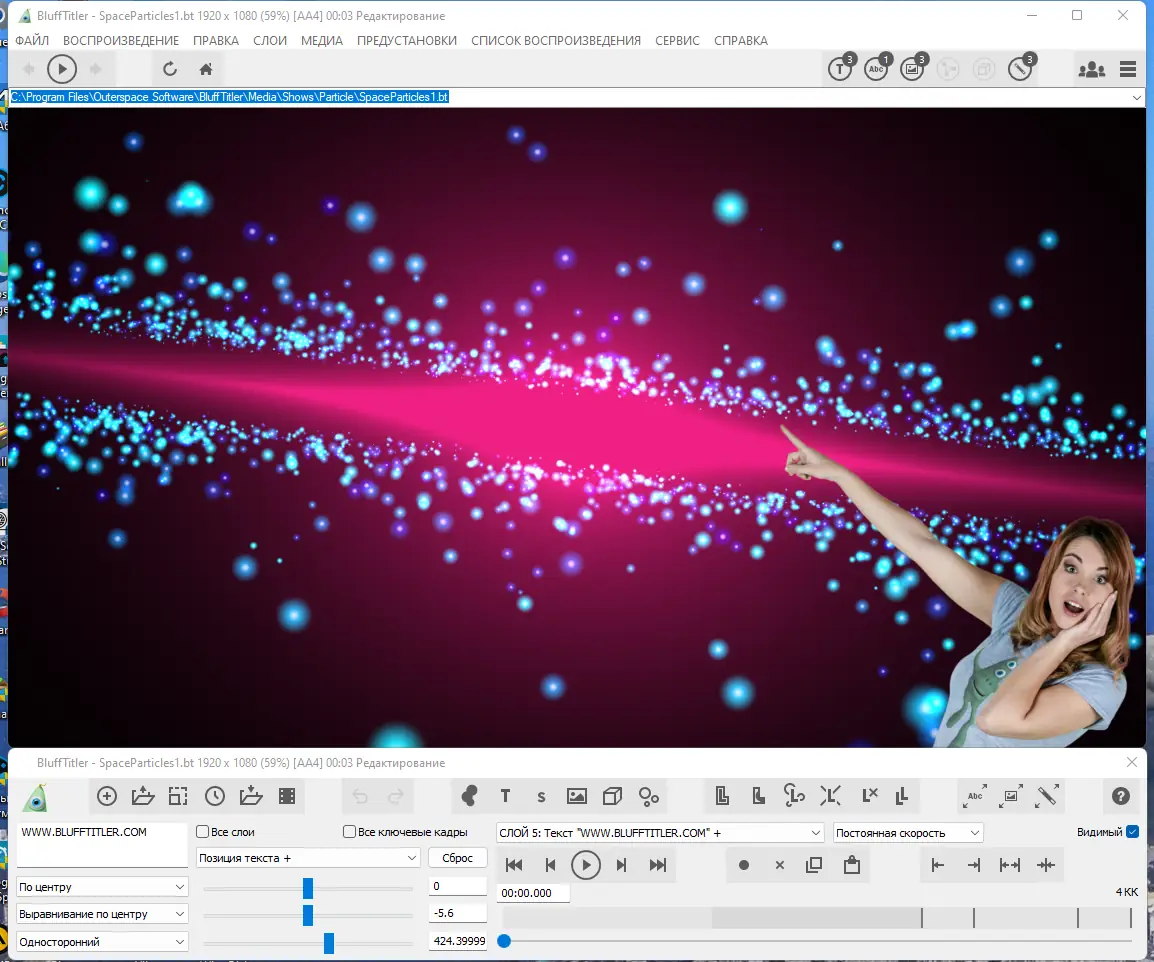Expand the Позиция текста property dropdown
This screenshot has height=962, width=1154.
[x=308, y=858]
